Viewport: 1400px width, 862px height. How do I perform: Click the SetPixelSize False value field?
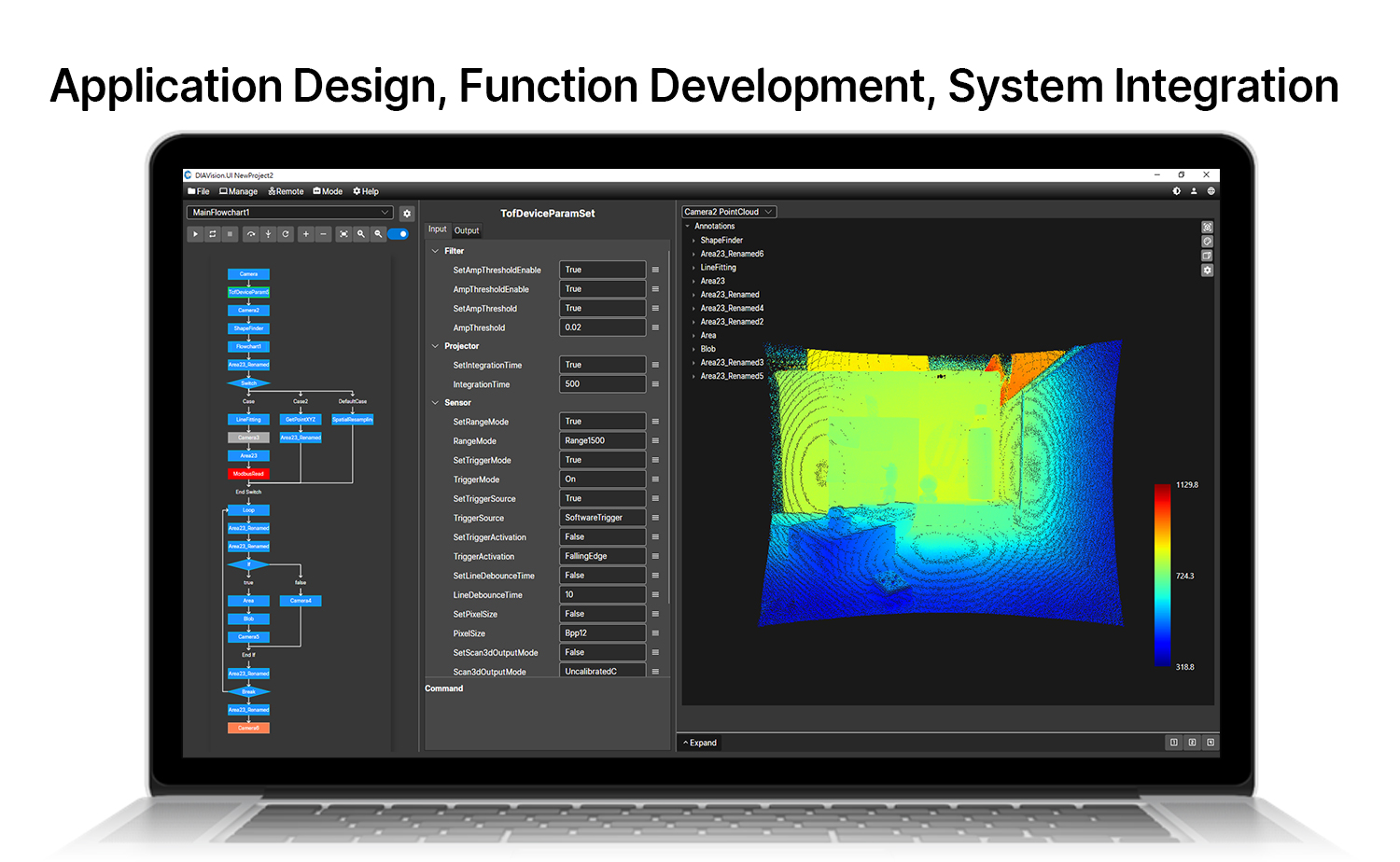click(602, 614)
